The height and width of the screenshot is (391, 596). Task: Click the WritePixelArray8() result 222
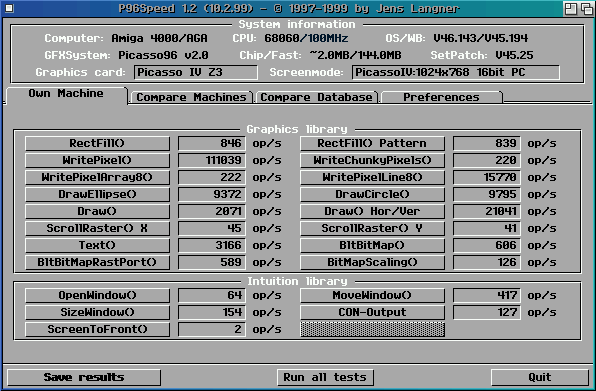[x=212, y=177]
